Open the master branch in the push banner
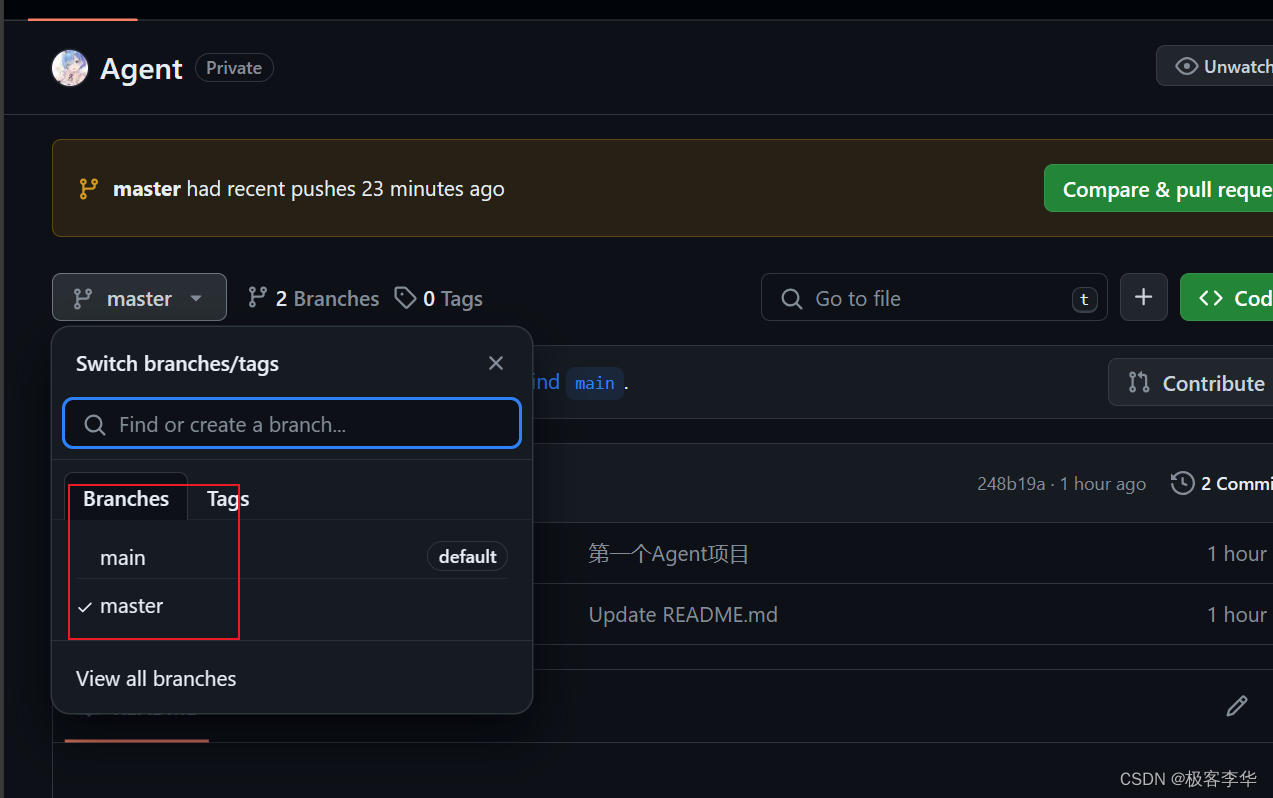 147,189
